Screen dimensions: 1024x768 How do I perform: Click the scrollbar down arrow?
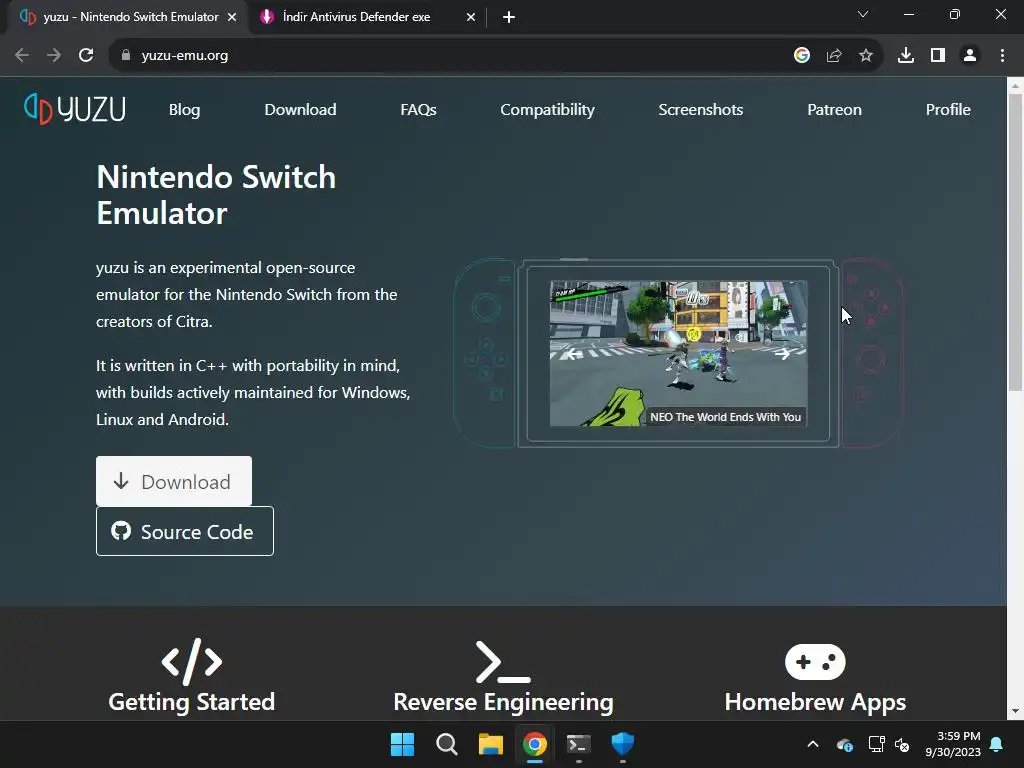pyautogui.click(x=1015, y=711)
